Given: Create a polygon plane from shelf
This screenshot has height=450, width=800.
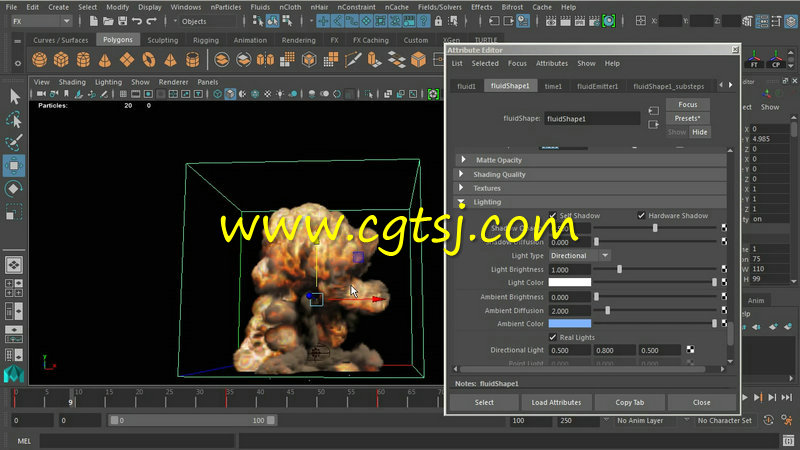Looking at the screenshot, I should pos(127,60).
